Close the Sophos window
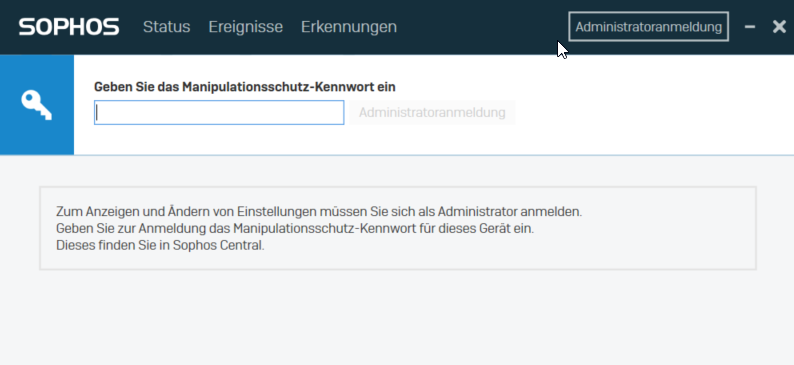 click(x=779, y=27)
